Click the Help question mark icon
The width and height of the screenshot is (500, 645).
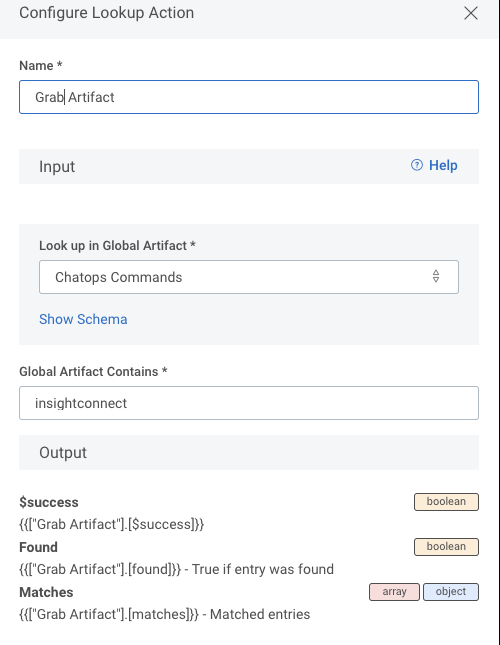pos(417,165)
